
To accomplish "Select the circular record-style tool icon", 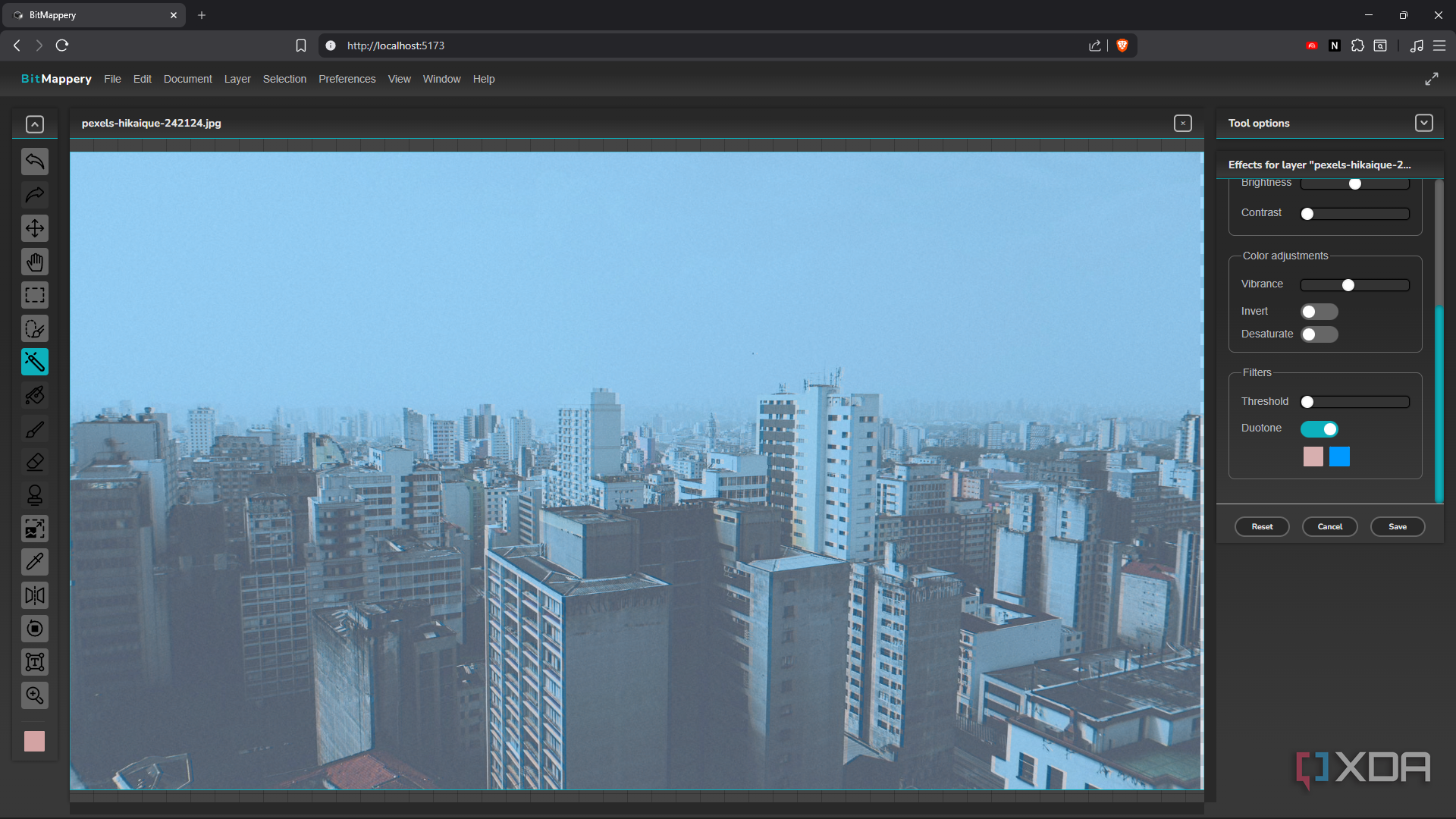I will tap(35, 629).
